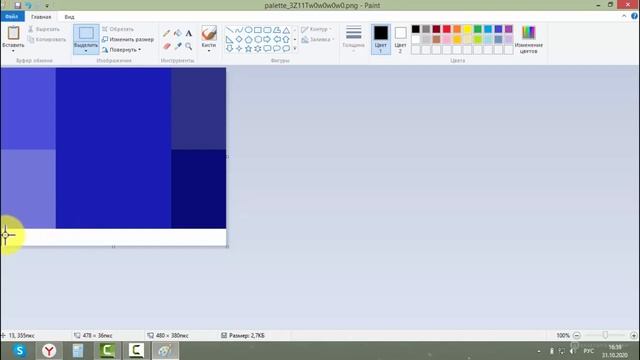Choose the rounded rectangle shape
This screenshot has width=640, height=360.
point(267,30)
